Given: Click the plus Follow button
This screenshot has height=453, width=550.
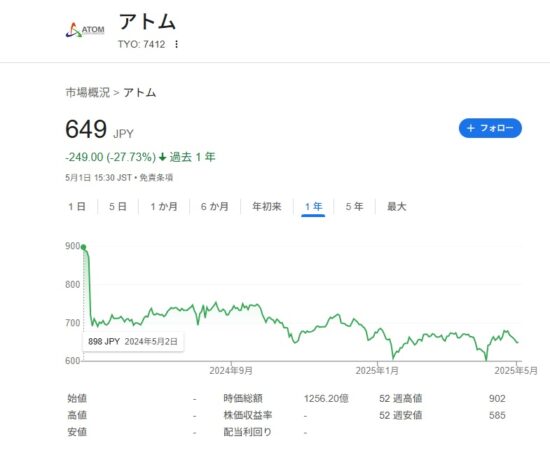Looking at the screenshot, I should coord(490,128).
